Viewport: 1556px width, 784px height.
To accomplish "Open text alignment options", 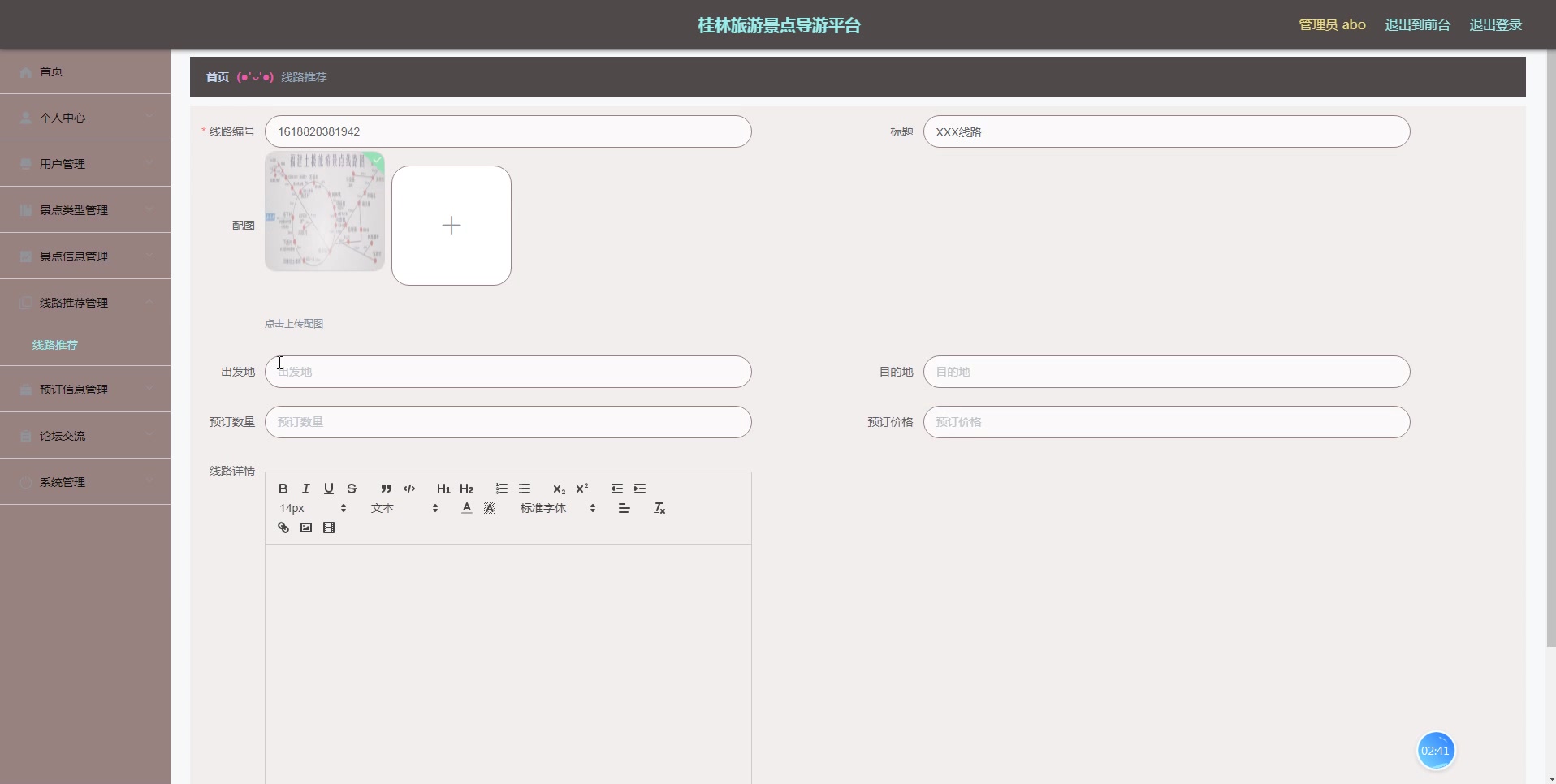I will coord(624,508).
